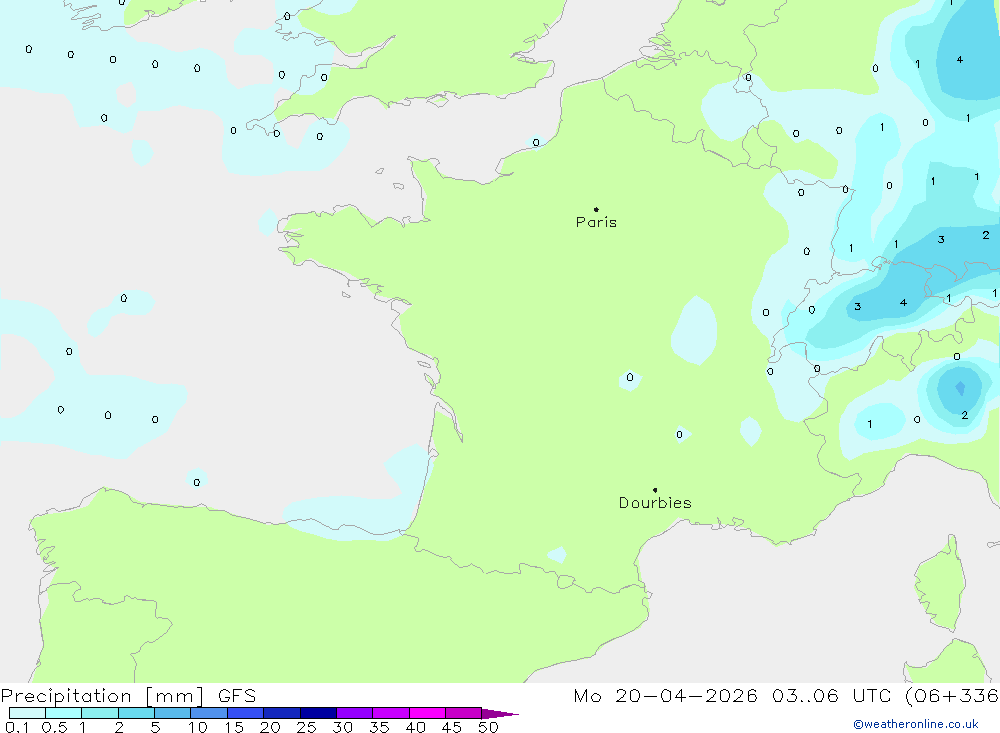Screen dimensions: 1000x733
Task: Open the weatheronline.co.uk link
Action: [x=916, y=724]
